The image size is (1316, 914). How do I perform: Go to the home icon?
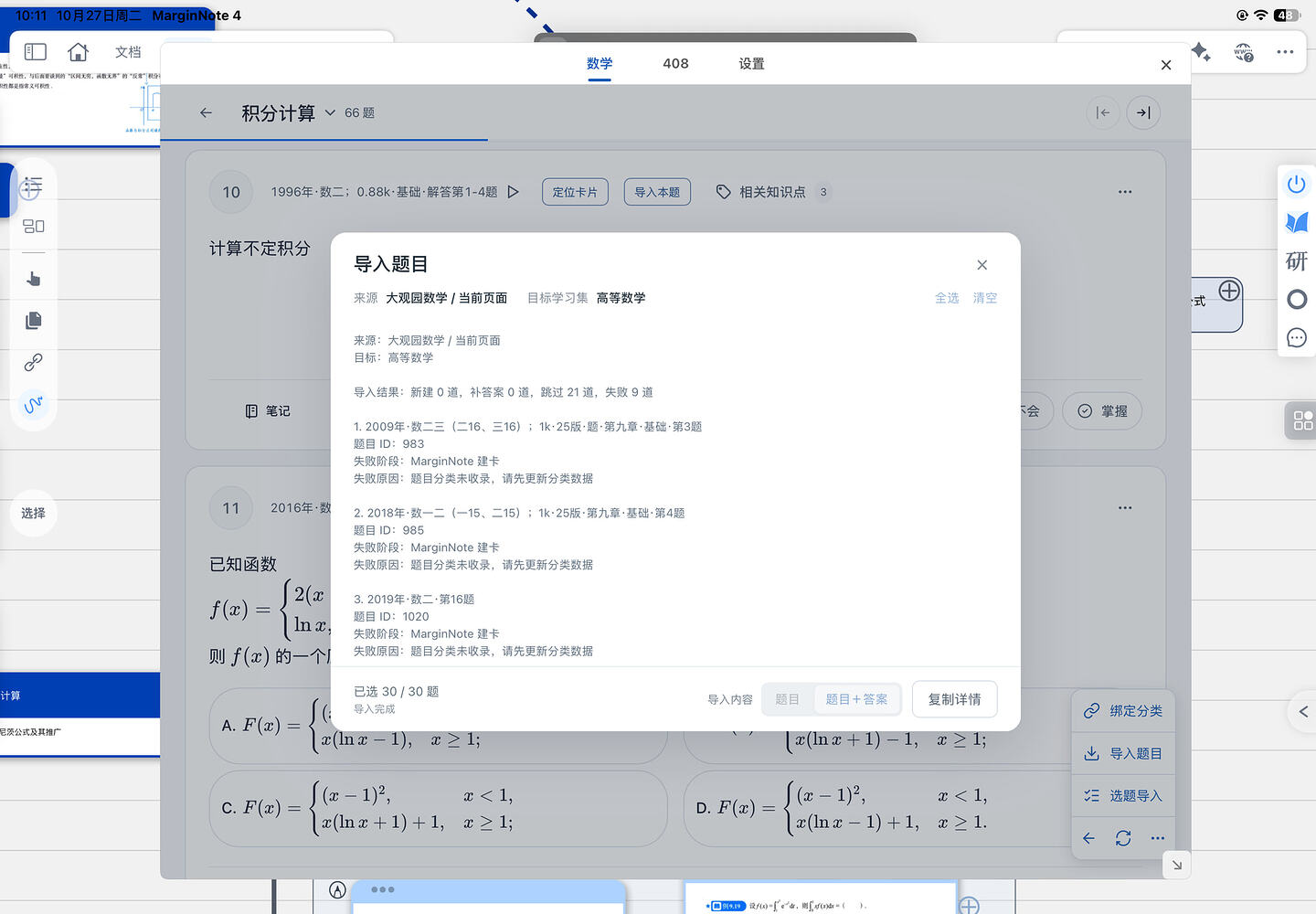79,52
